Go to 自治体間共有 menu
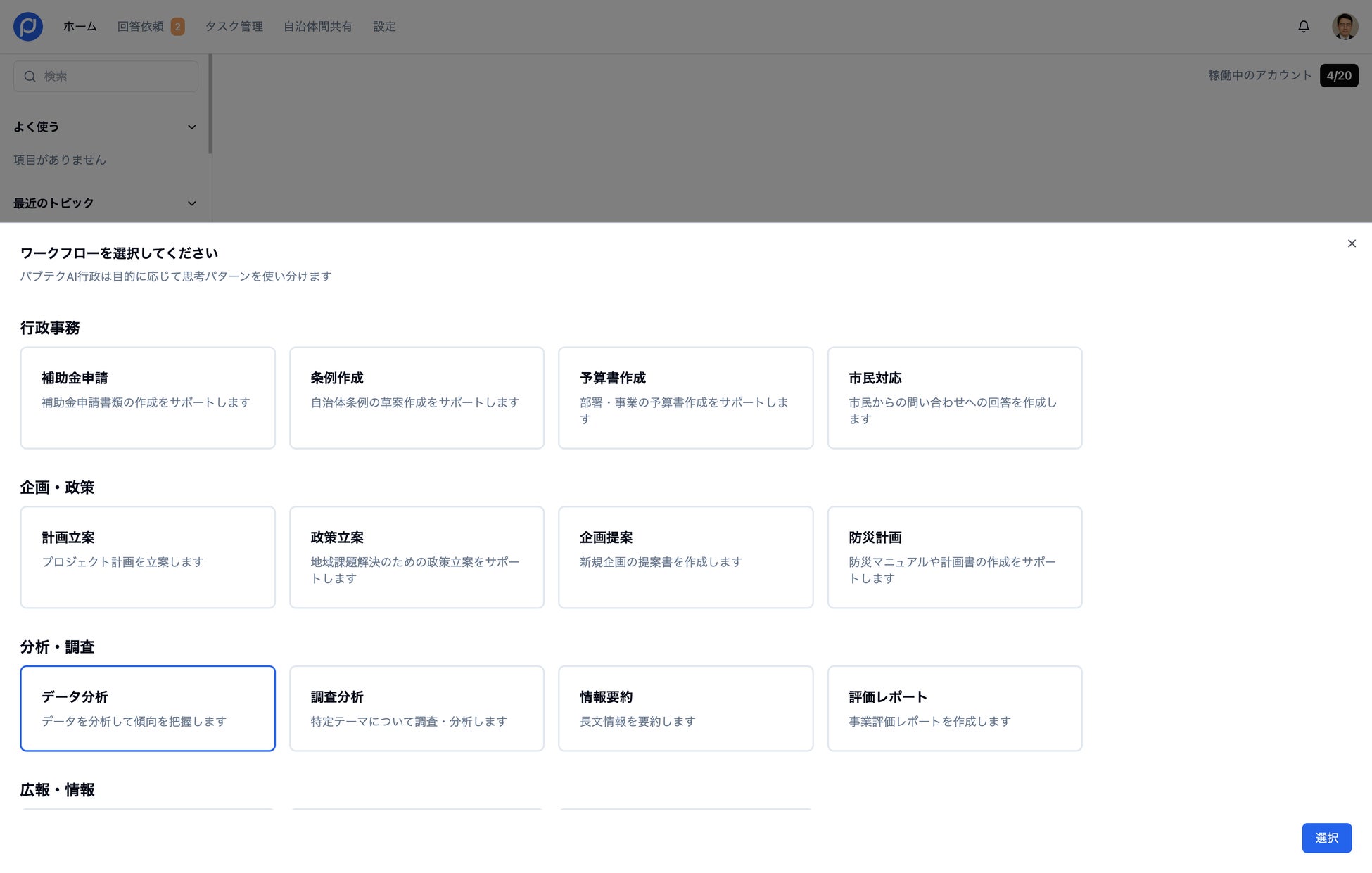This screenshot has width=1372, height=873. tap(317, 26)
